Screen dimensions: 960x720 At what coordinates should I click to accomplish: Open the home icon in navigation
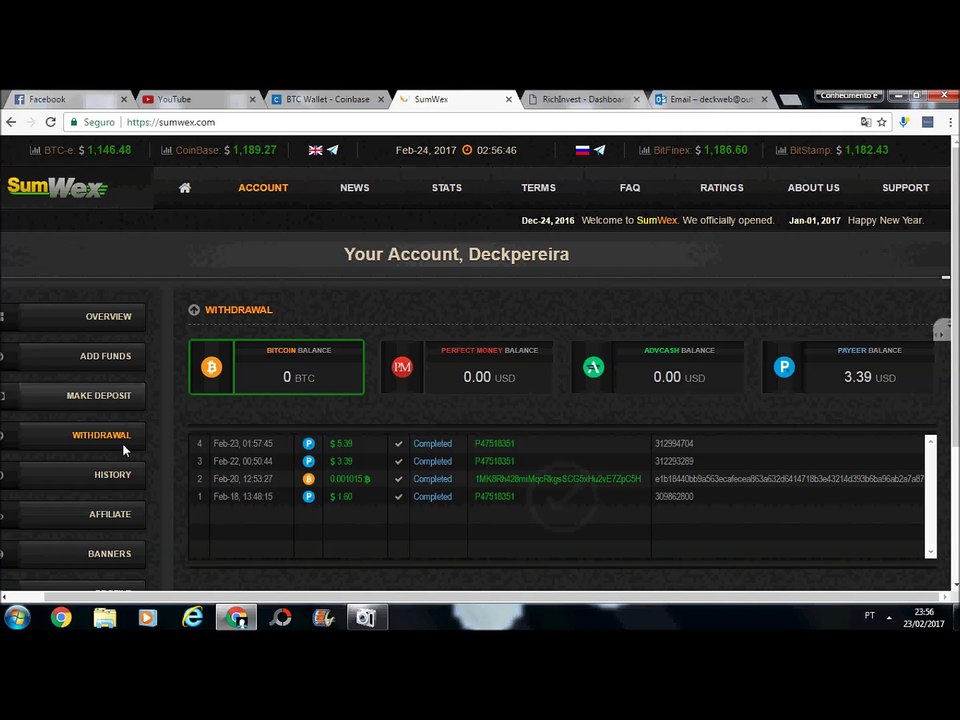pos(185,187)
